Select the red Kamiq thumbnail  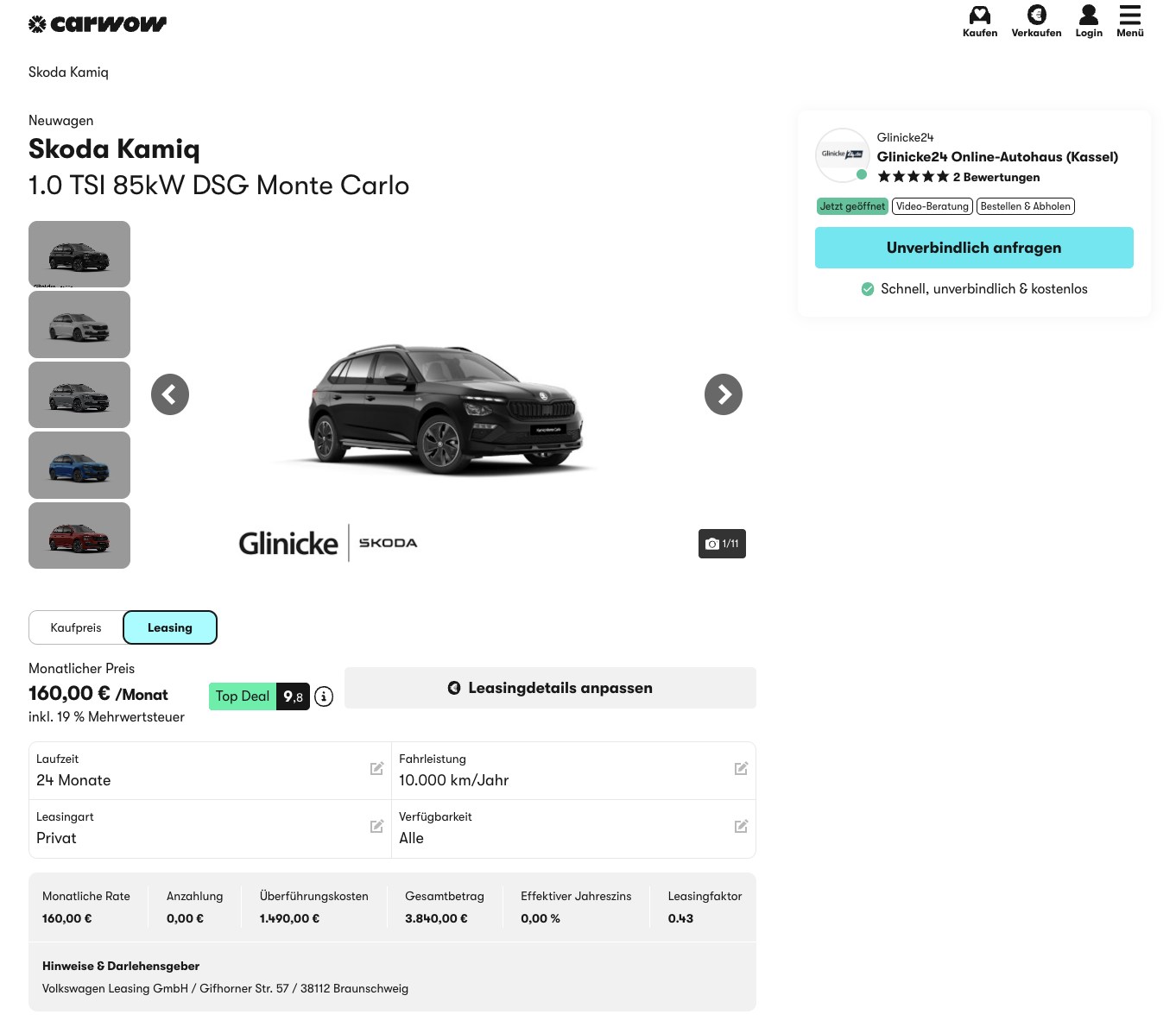click(79, 536)
